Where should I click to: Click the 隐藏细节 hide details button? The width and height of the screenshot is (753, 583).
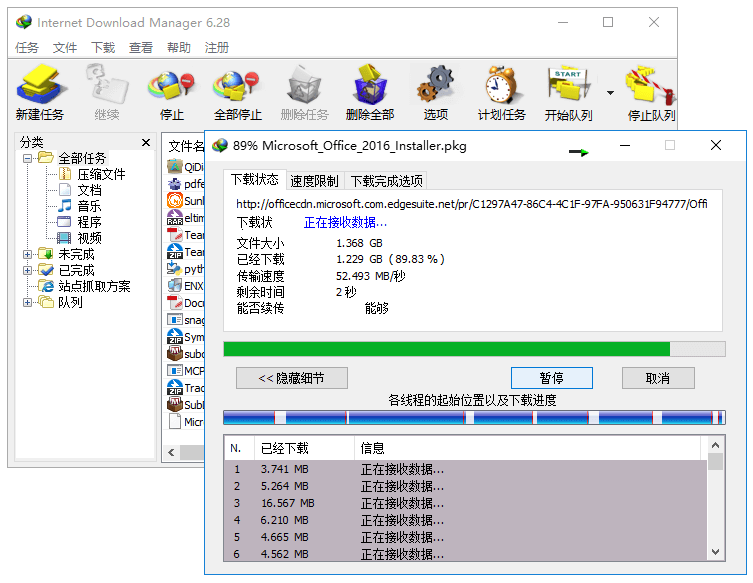point(291,378)
